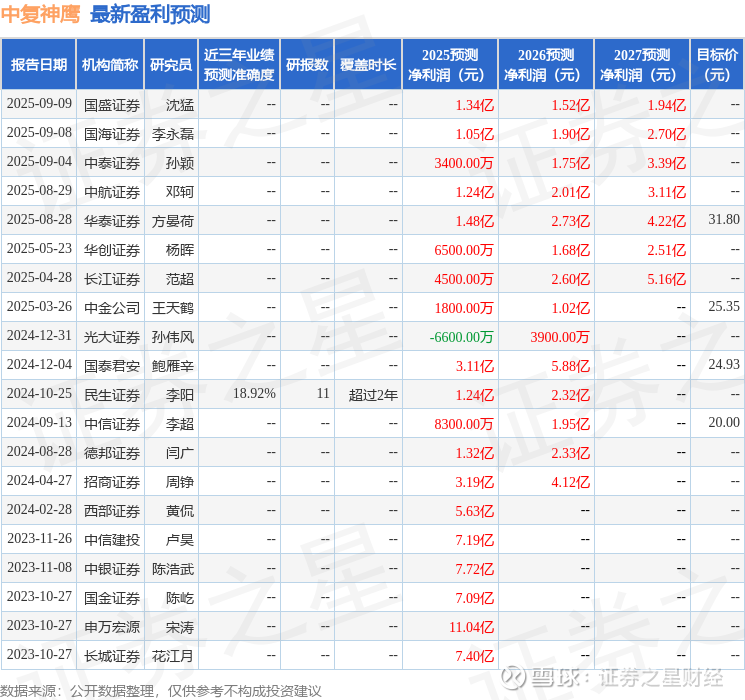This screenshot has width=745, height=700.
Task: Click the 长城证券 institution cell
Action: click(x=112, y=656)
